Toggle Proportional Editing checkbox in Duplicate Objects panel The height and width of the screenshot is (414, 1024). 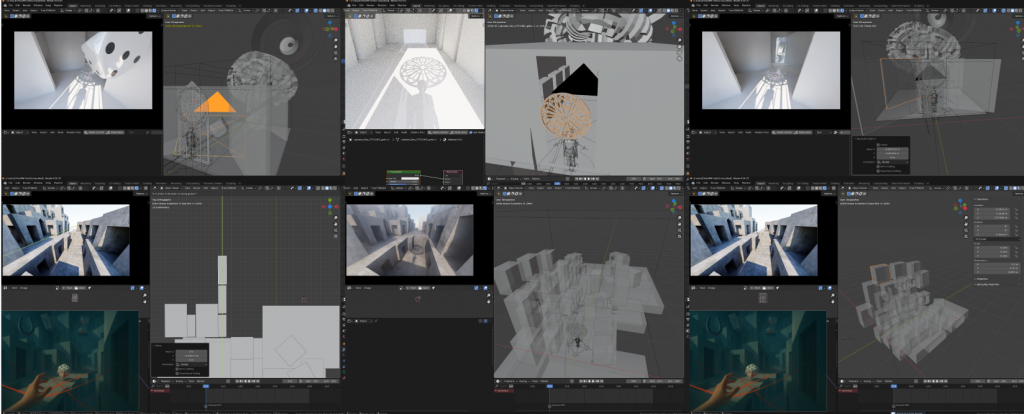[878, 170]
